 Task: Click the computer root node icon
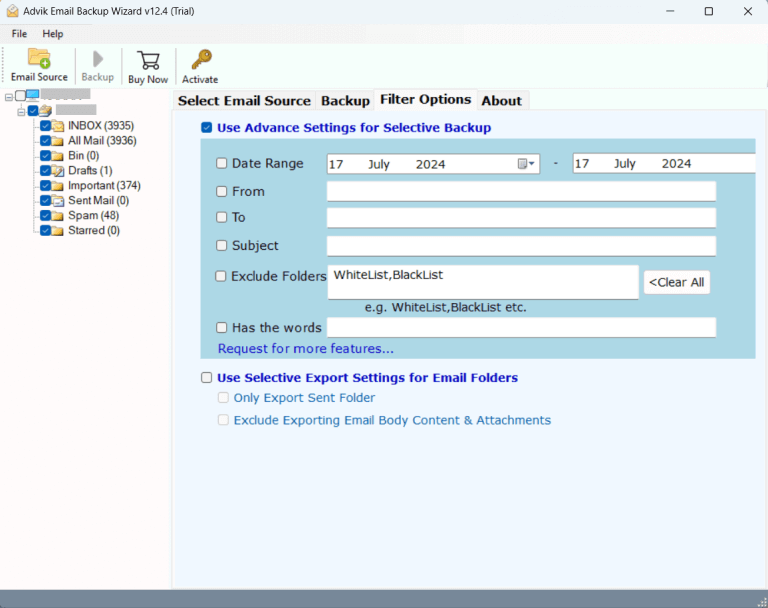tap(33, 95)
